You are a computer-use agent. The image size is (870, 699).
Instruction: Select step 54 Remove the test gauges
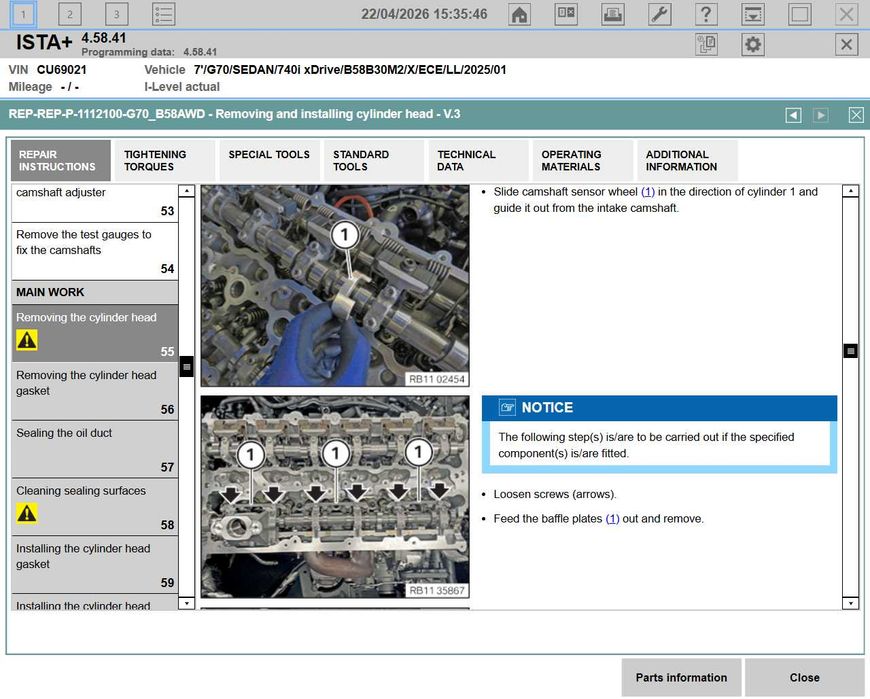[x=95, y=251]
